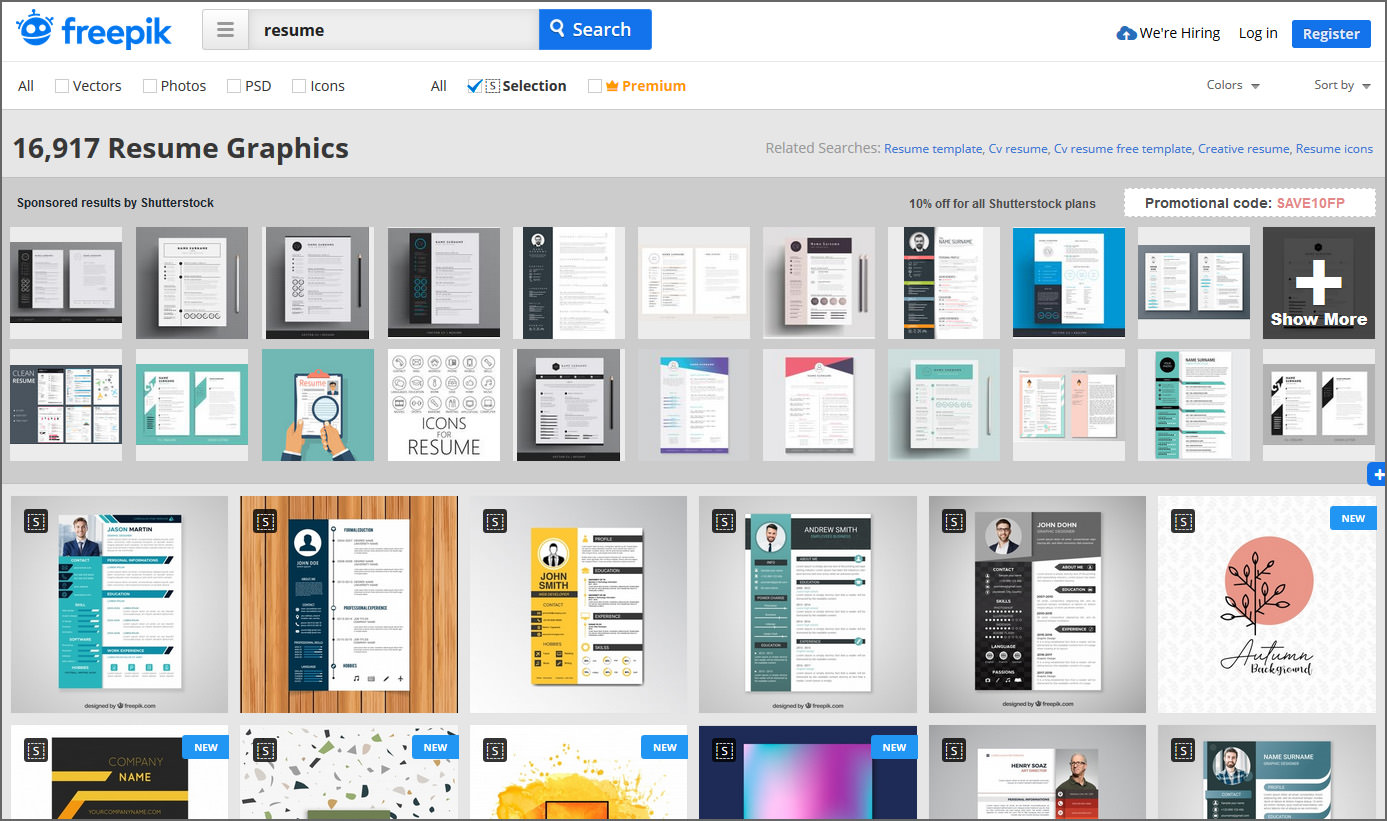This screenshot has height=821, width=1387.
Task: Open the Company Name business card graphic
Action: (x=120, y=773)
